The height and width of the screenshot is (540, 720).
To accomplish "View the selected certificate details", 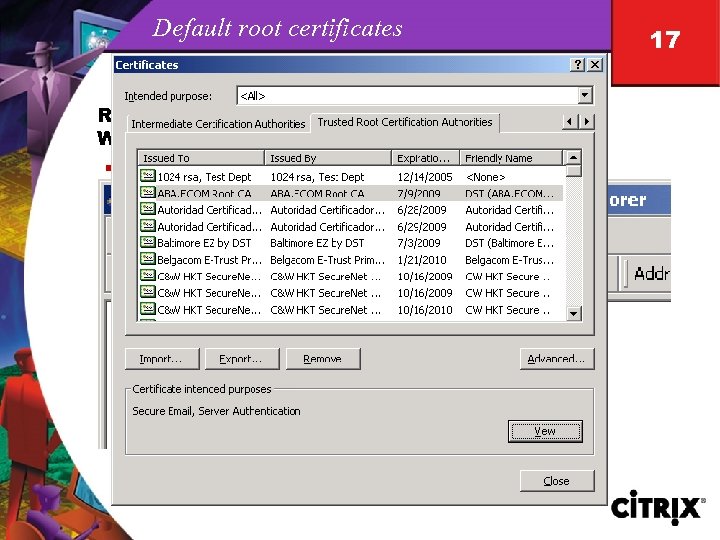I will point(545,431).
